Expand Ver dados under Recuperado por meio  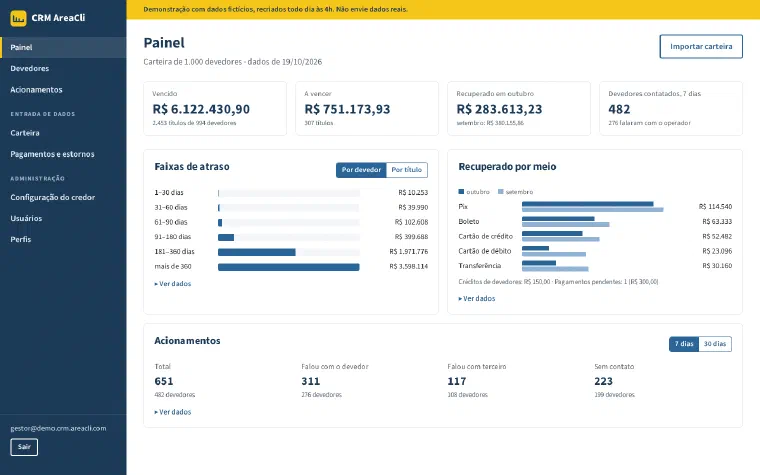[x=477, y=299]
